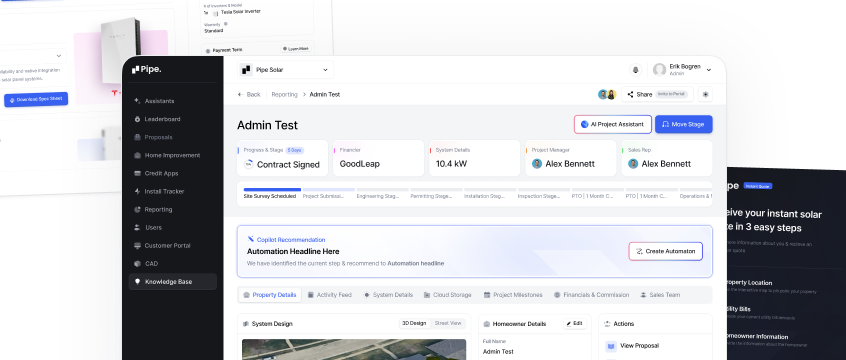Go Back using the breadcrumb arrow
846x360 pixels.
pyautogui.click(x=249, y=94)
